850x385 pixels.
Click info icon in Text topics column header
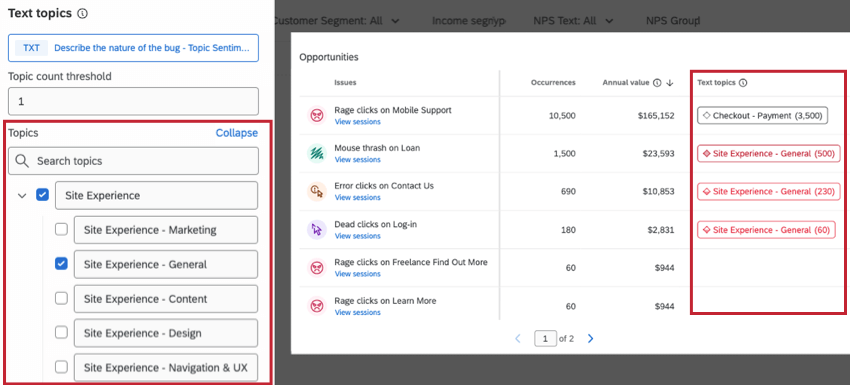pyautogui.click(x=743, y=83)
